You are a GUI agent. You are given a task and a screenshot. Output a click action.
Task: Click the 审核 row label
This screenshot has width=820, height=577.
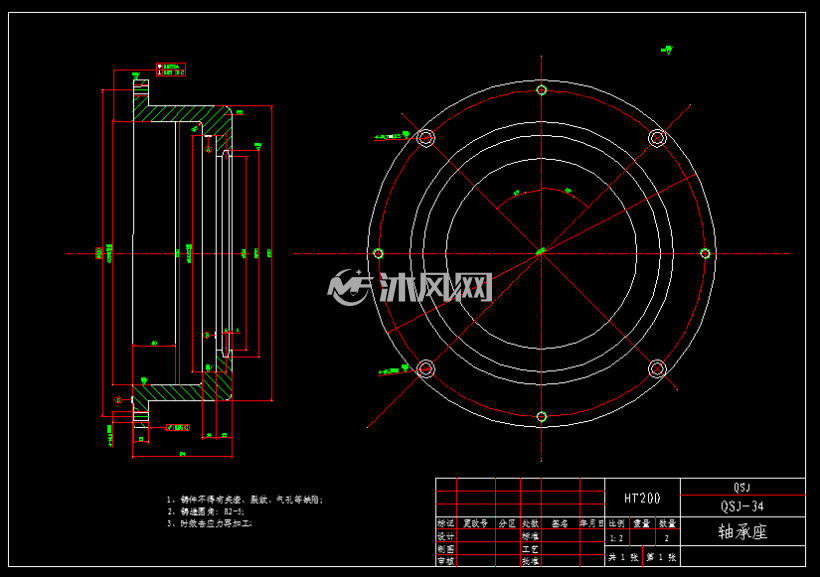[446, 561]
